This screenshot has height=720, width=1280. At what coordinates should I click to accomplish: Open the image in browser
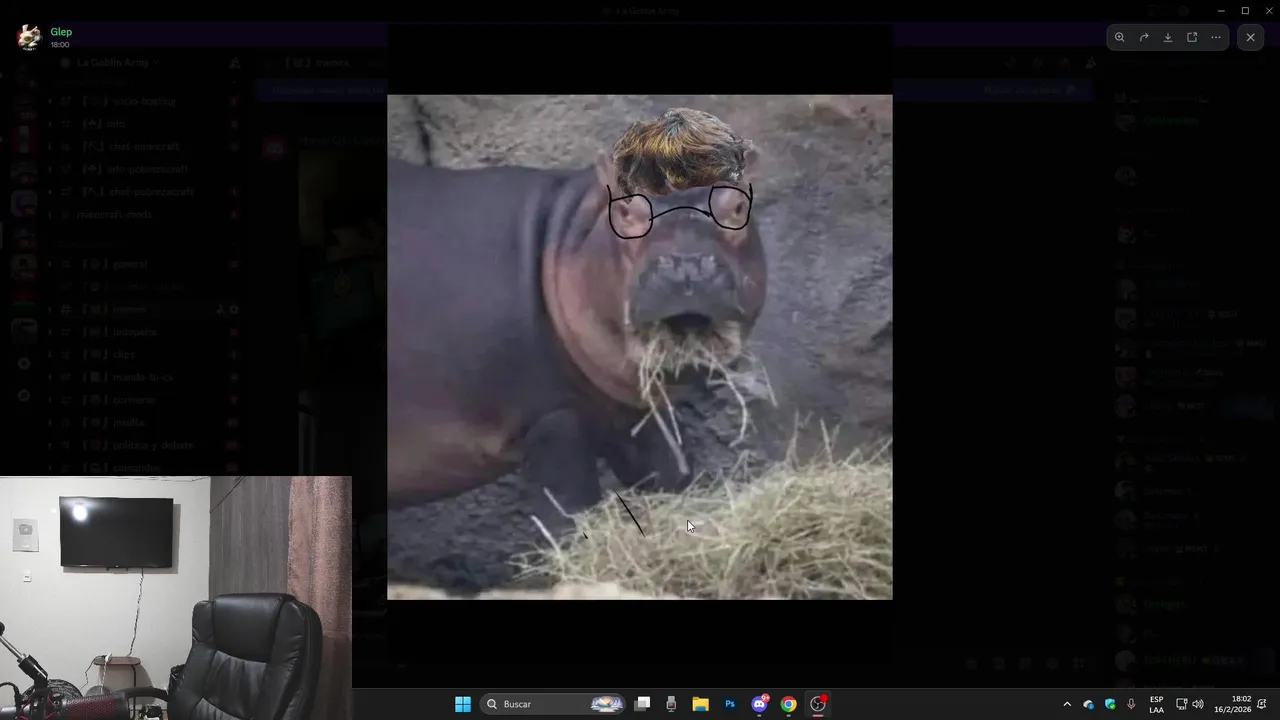[x=1192, y=37]
